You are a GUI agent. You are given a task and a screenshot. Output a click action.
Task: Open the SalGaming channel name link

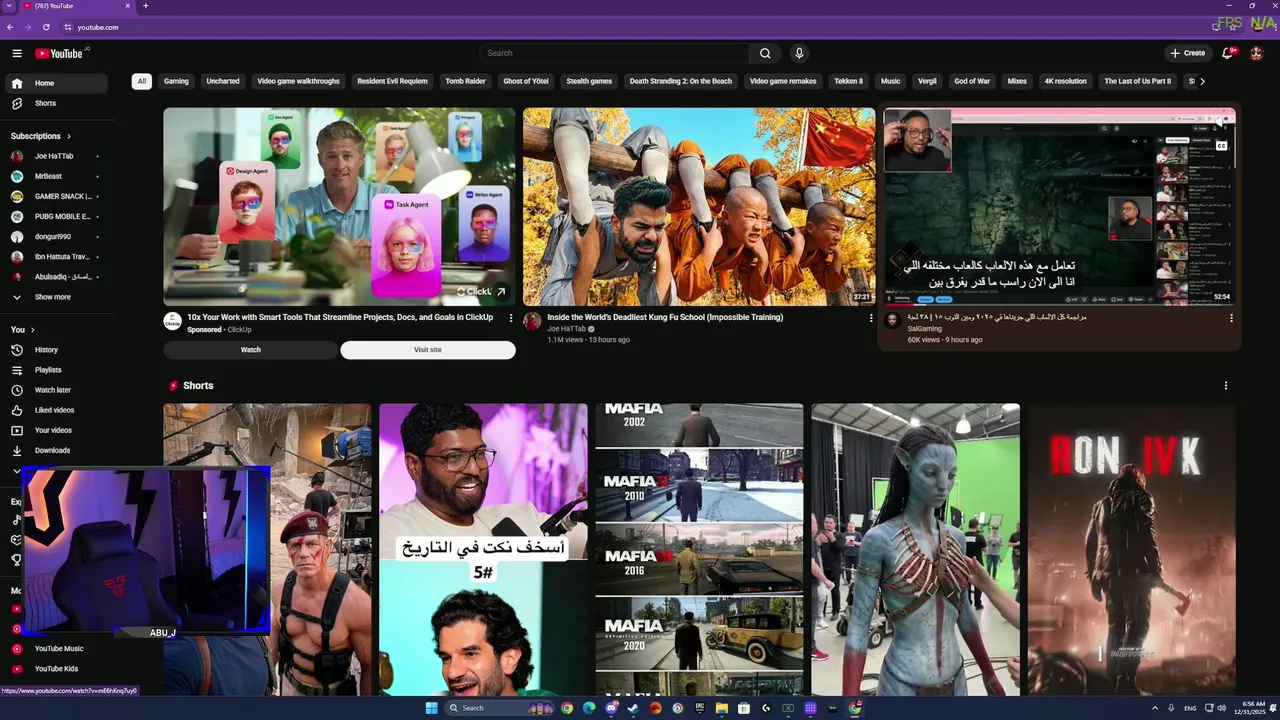[925, 328]
